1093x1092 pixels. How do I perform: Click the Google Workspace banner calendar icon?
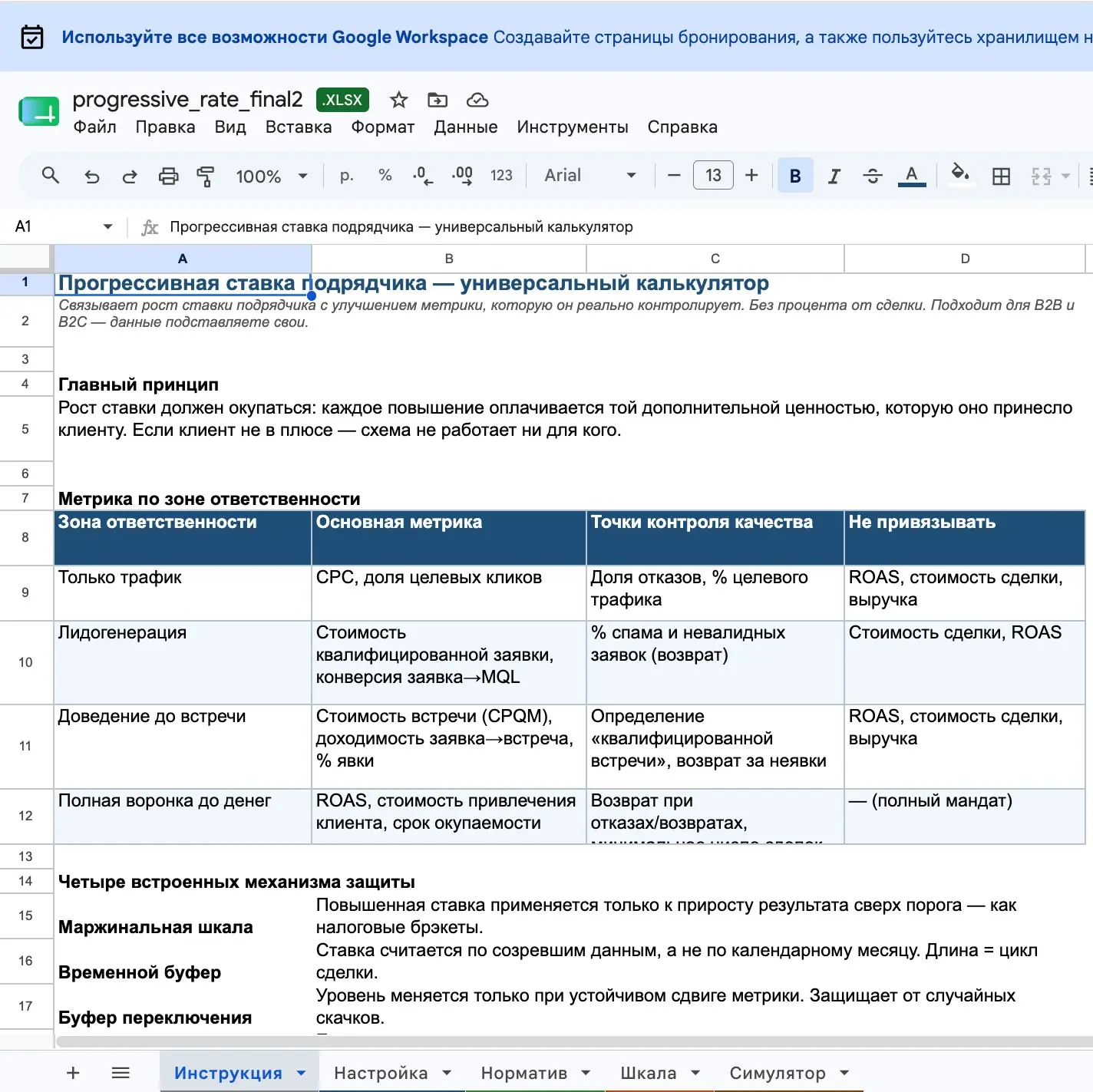[32, 37]
